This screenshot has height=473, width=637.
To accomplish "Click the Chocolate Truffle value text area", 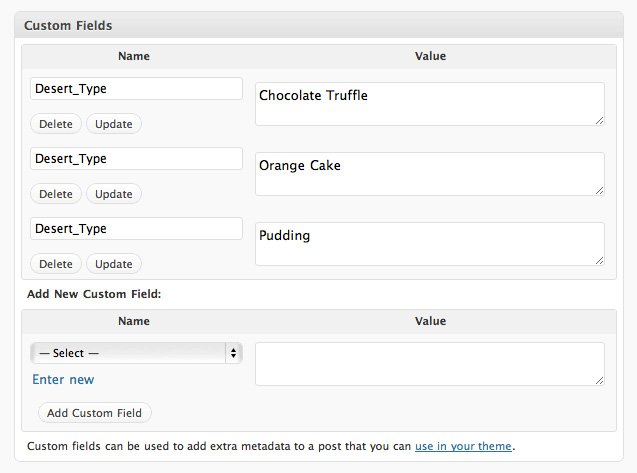I will pyautogui.click(x=429, y=103).
